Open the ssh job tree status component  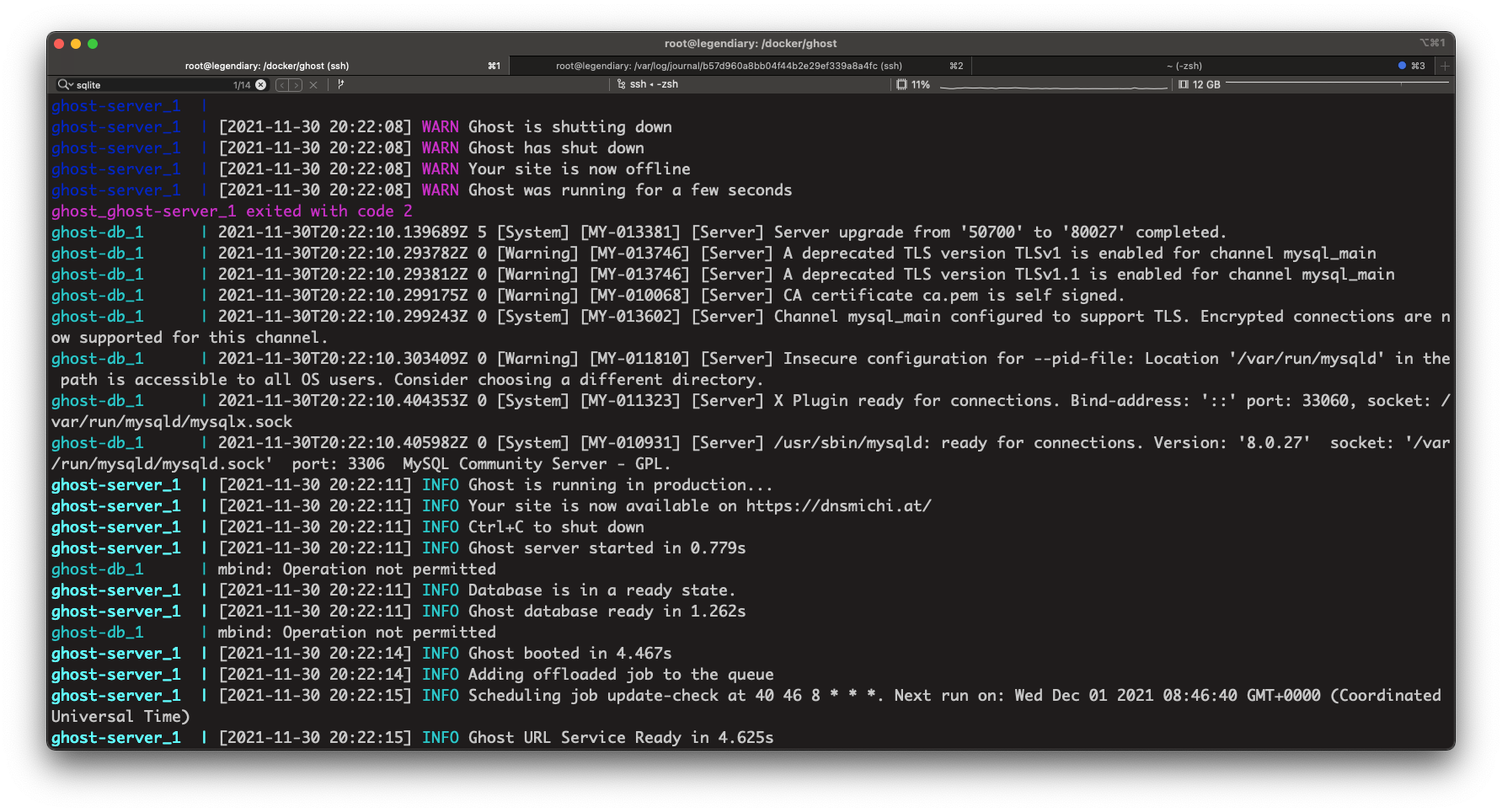pyautogui.click(x=647, y=84)
